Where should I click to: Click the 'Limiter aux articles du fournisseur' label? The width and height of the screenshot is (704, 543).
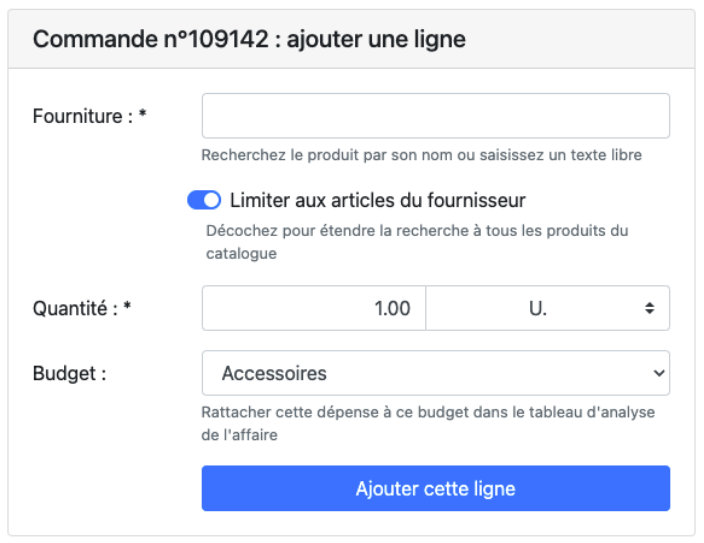[377, 201]
